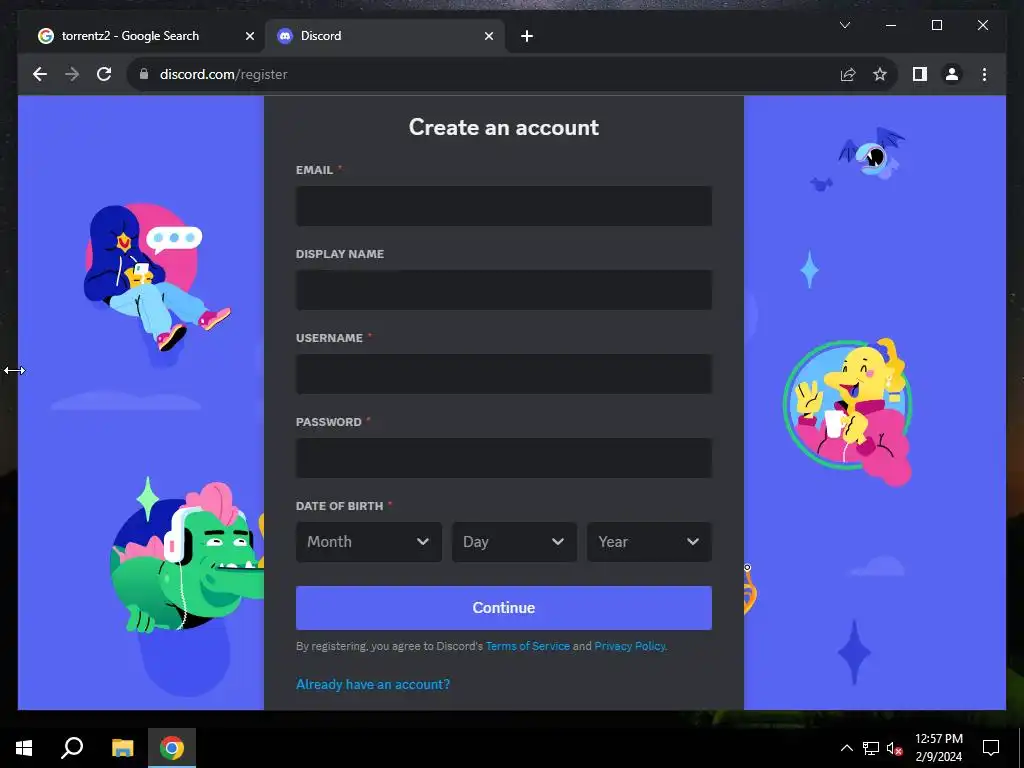Maximize the Chrome window
Screen dimensions: 1024x768
936,25
